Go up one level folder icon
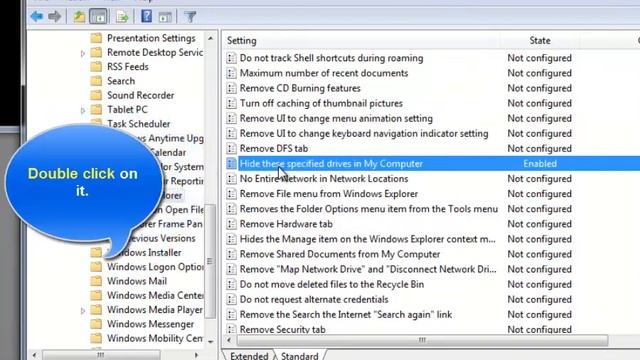The image size is (640, 360). point(79,17)
